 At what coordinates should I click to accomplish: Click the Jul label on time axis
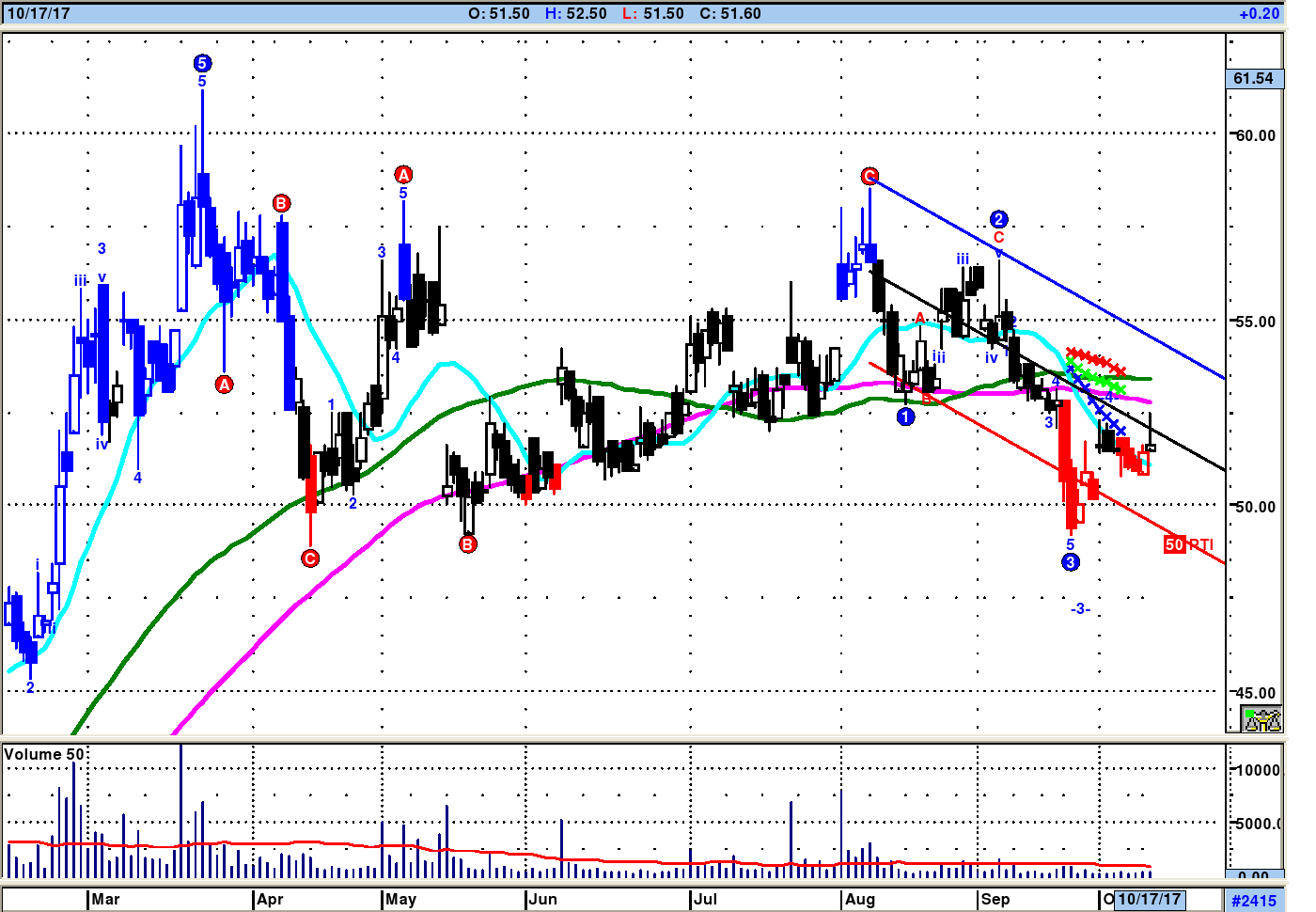pyautogui.click(x=705, y=899)
